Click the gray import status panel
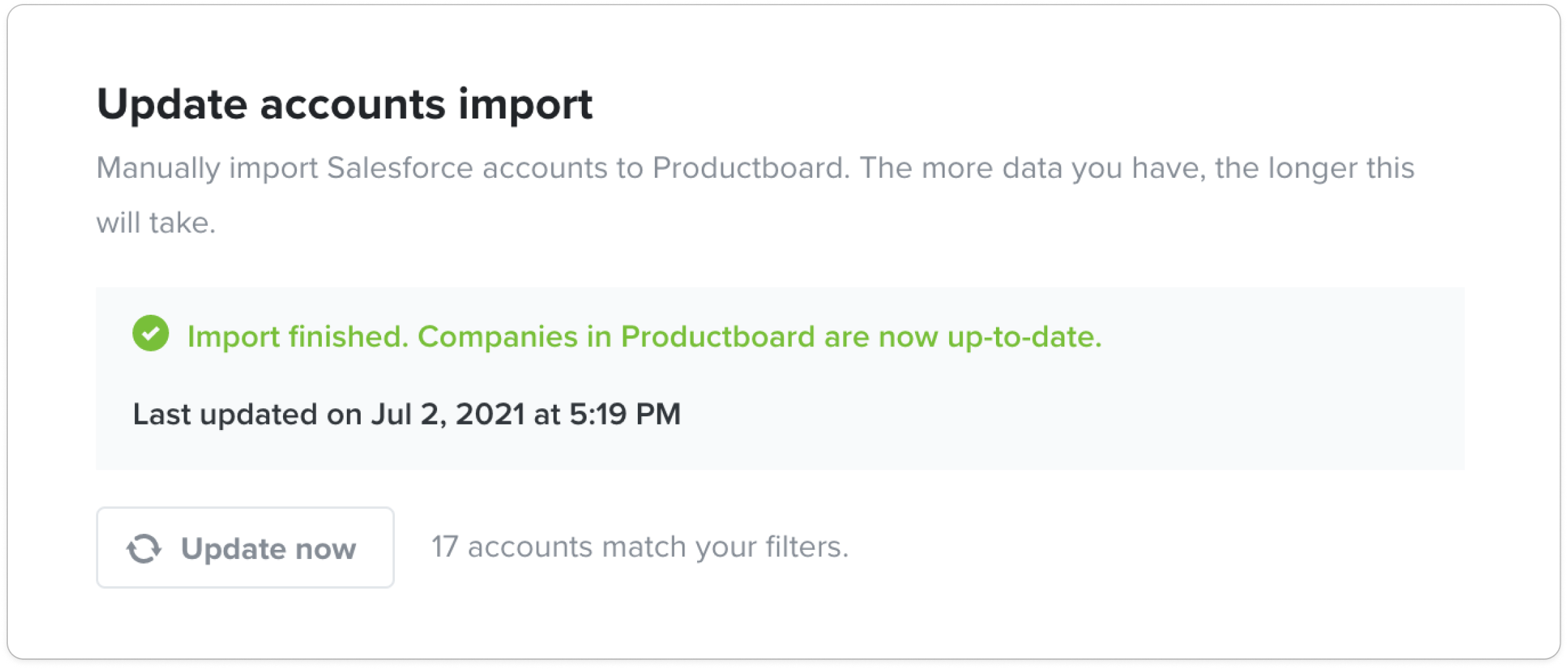The image size is (1568, 669). pos(780,378)
